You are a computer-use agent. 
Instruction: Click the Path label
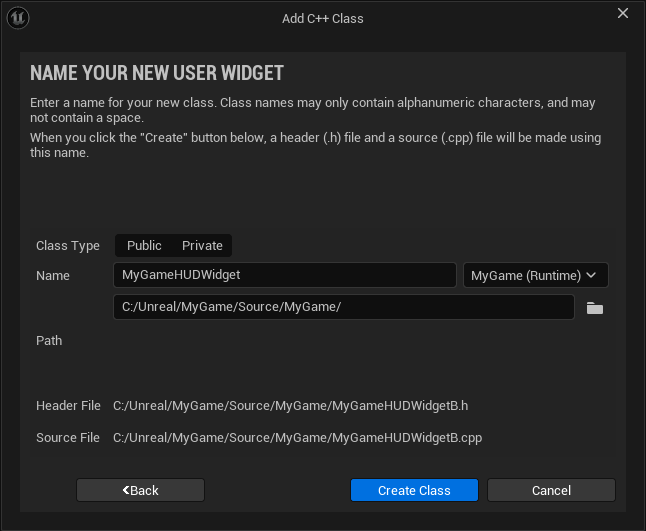tap(49, 341)
